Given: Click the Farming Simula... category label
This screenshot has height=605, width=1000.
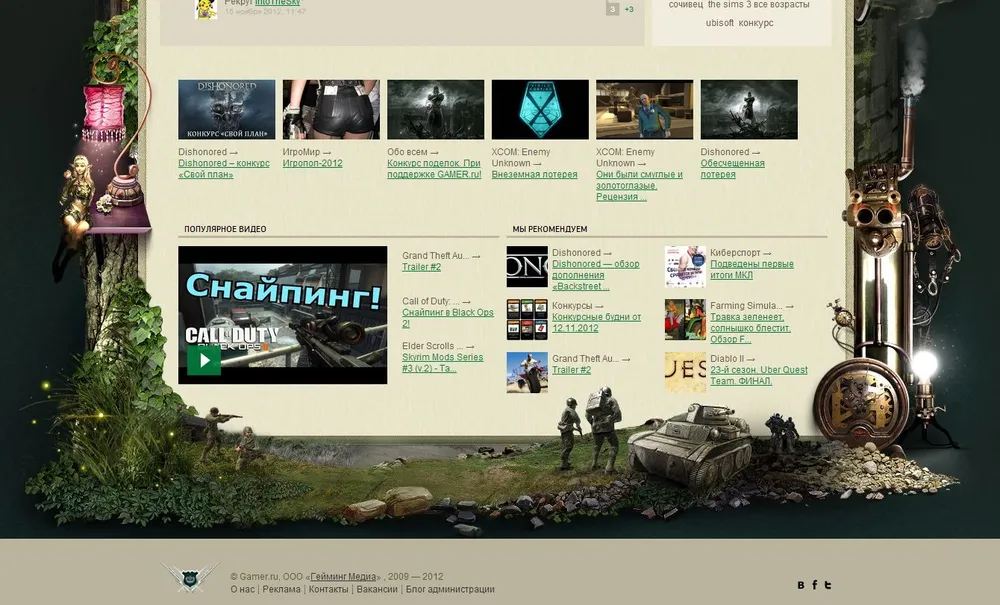Looking at the screenshot, I should 747,306.
